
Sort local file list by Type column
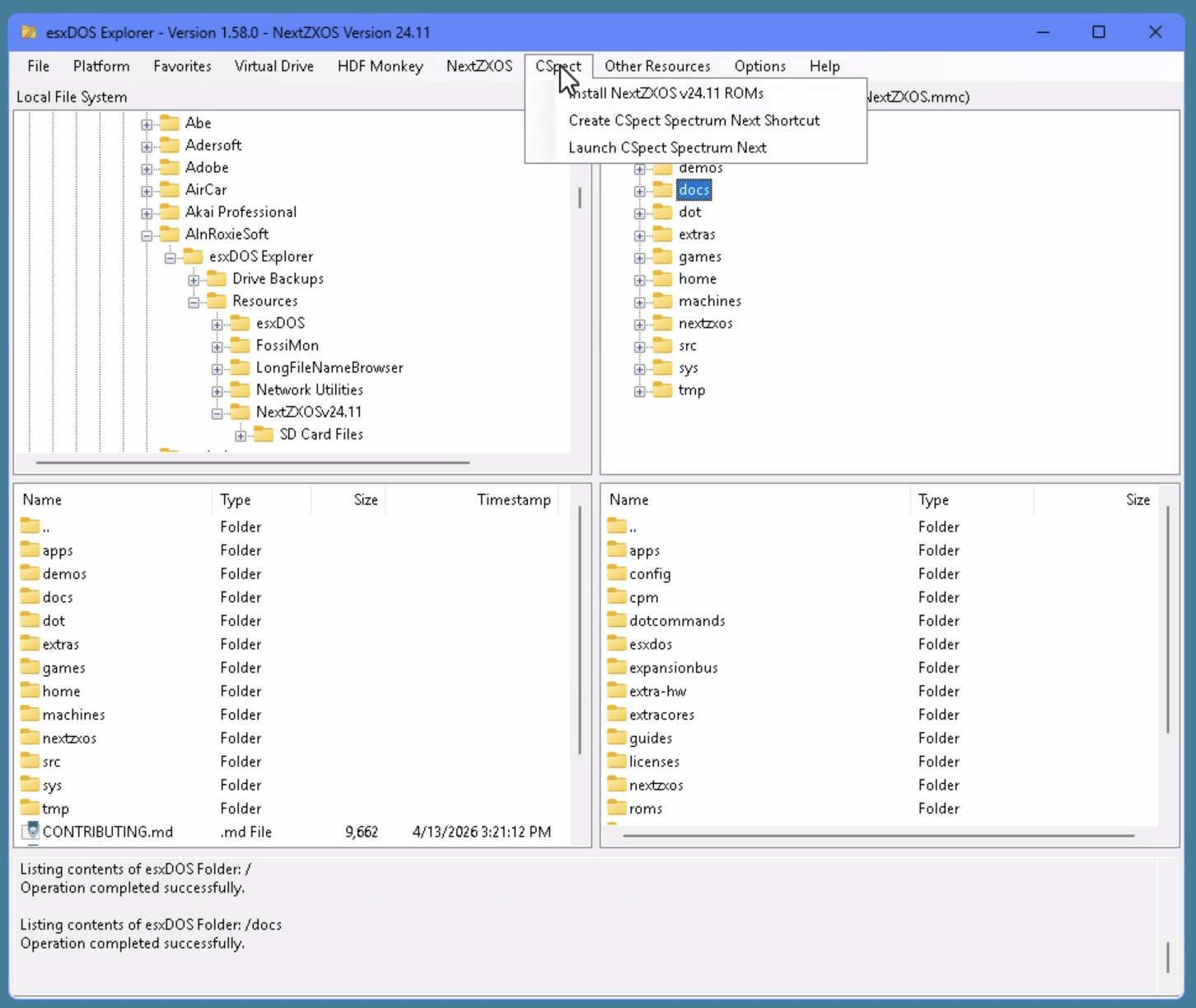pos(262,500)
